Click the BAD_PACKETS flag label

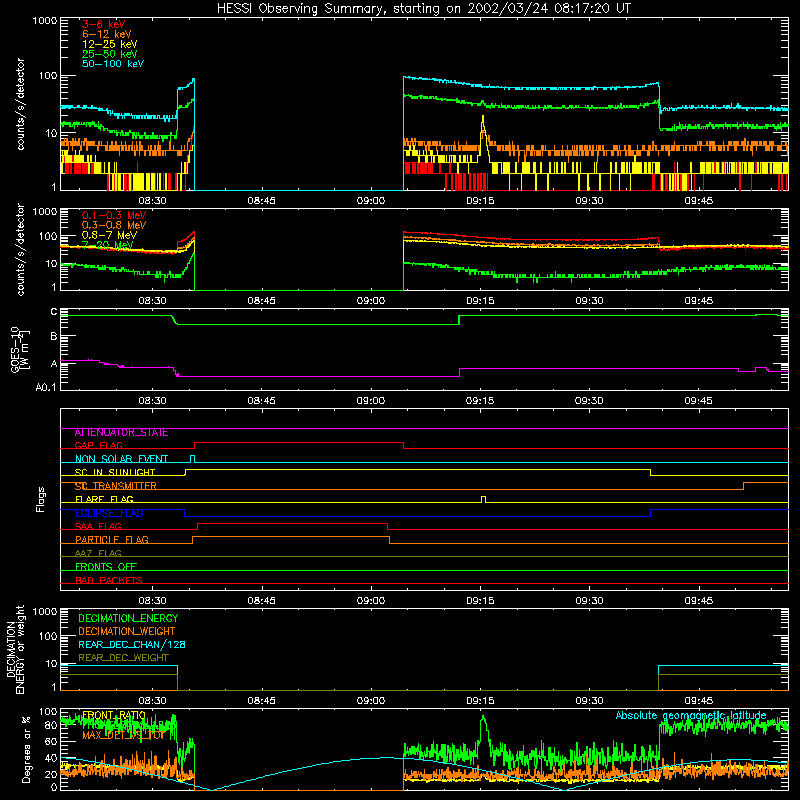109,580
